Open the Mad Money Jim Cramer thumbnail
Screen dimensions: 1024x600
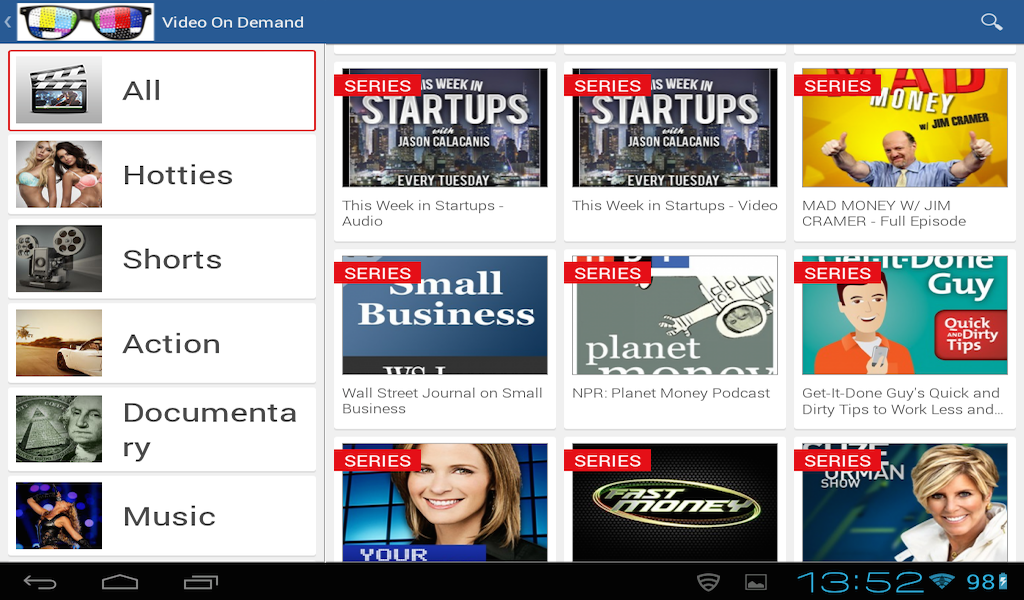pos(904,128)
